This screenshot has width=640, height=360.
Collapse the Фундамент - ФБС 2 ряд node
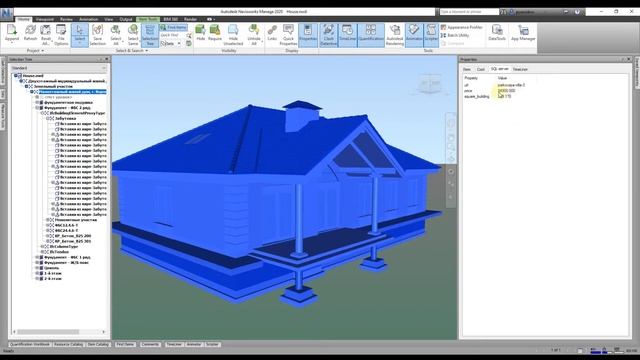(x=37, y=108)
